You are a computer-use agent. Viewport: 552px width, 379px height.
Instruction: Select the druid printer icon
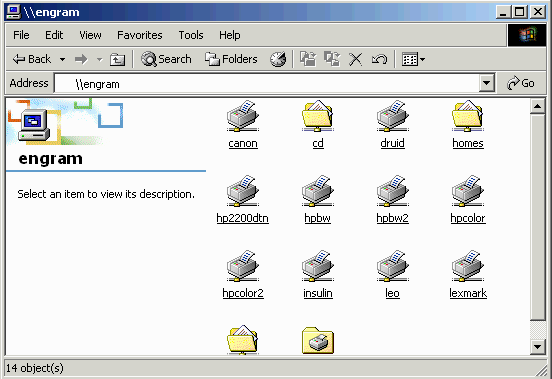click(393, 116)
